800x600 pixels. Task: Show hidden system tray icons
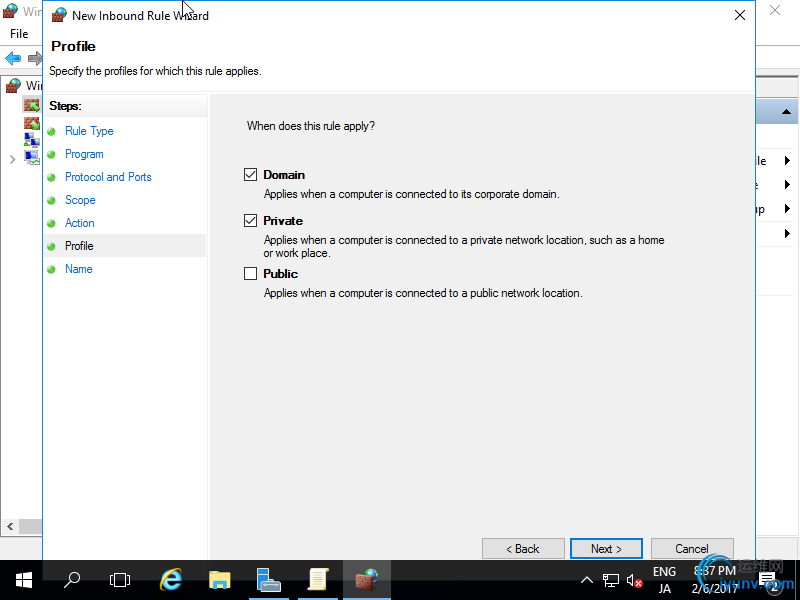click(587, 580)
